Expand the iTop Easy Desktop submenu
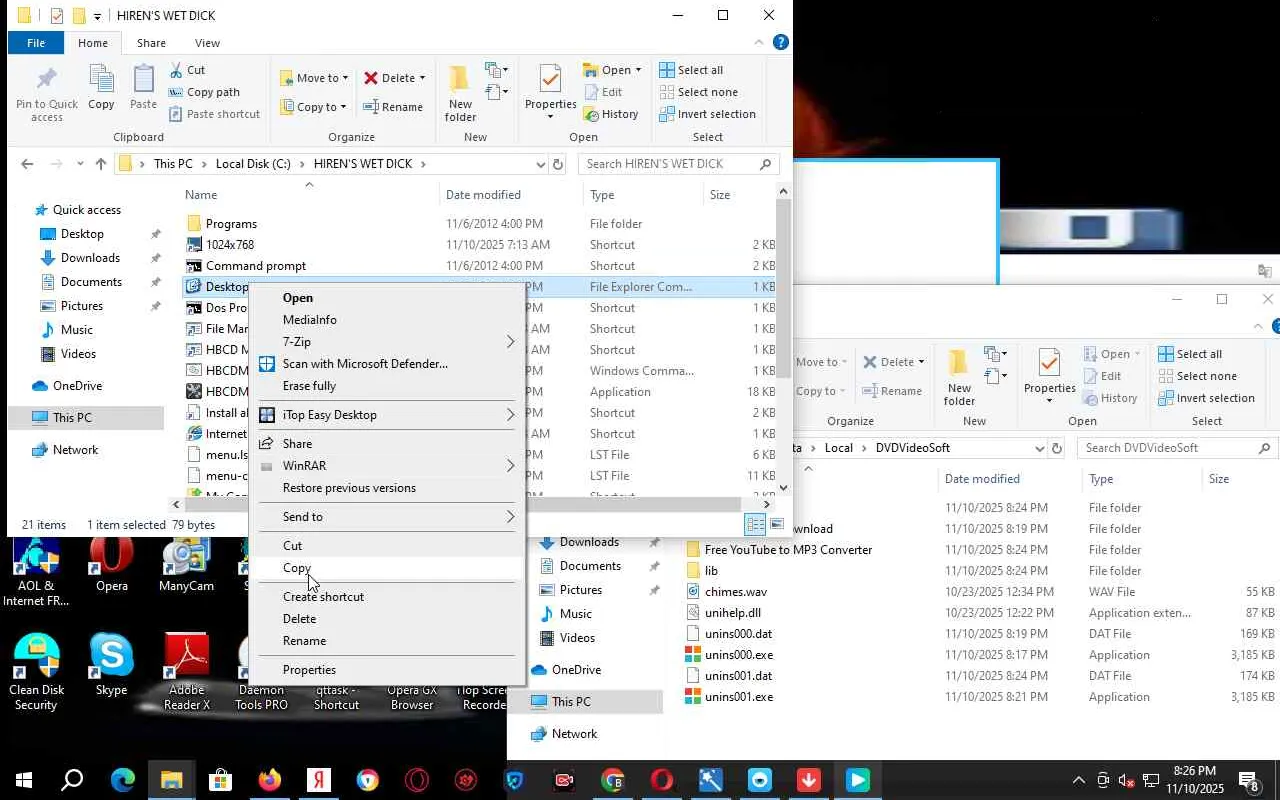 click(510, 415)
